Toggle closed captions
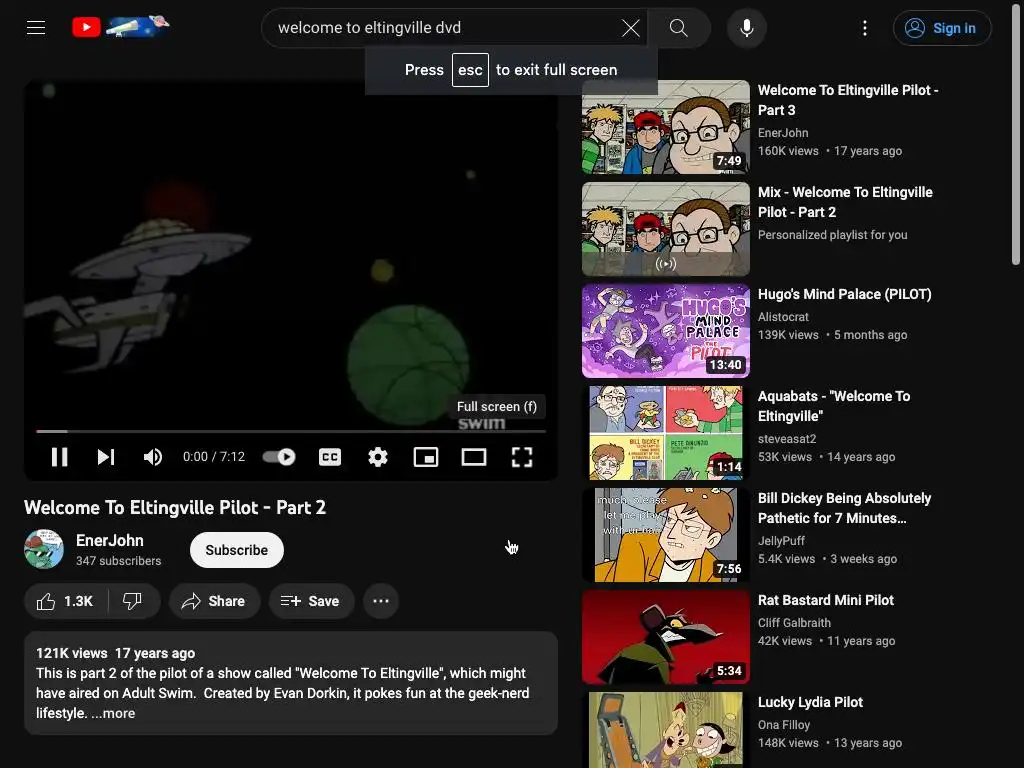 330,456
